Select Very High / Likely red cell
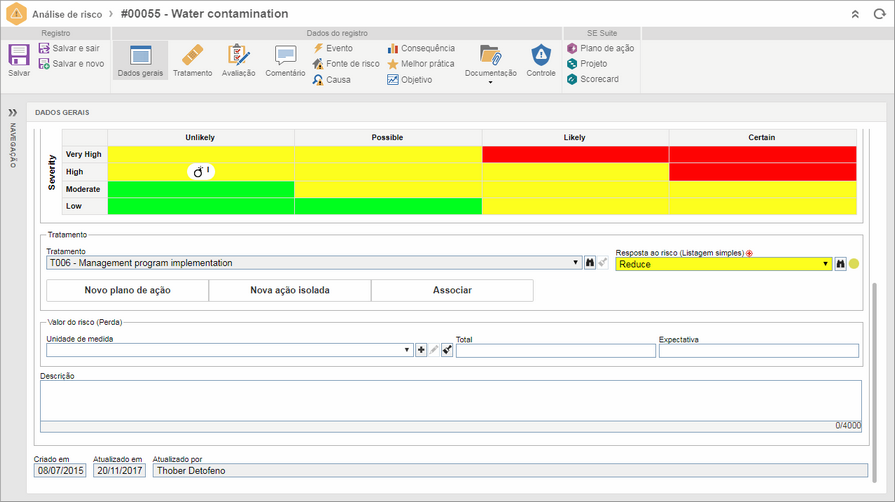Screen dimensions: 895x502 575,154
